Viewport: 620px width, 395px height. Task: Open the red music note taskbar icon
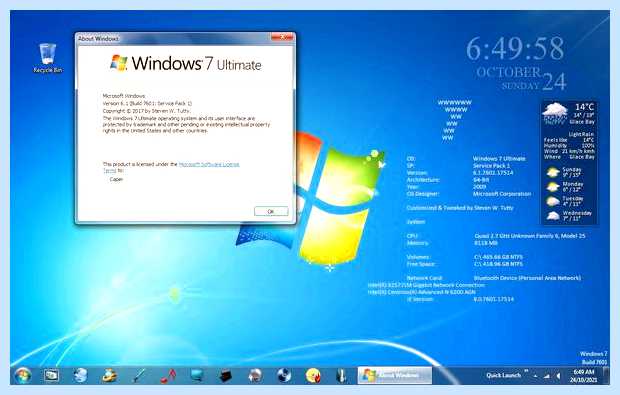[x=168, y=375]
